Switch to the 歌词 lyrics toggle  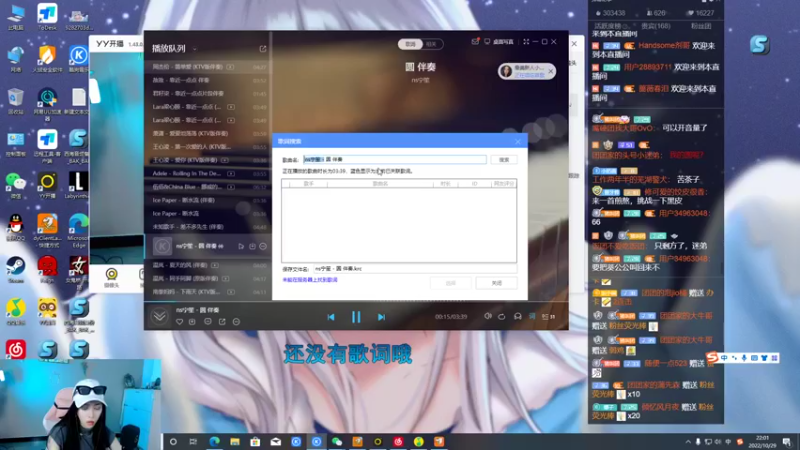click(410, 44)
